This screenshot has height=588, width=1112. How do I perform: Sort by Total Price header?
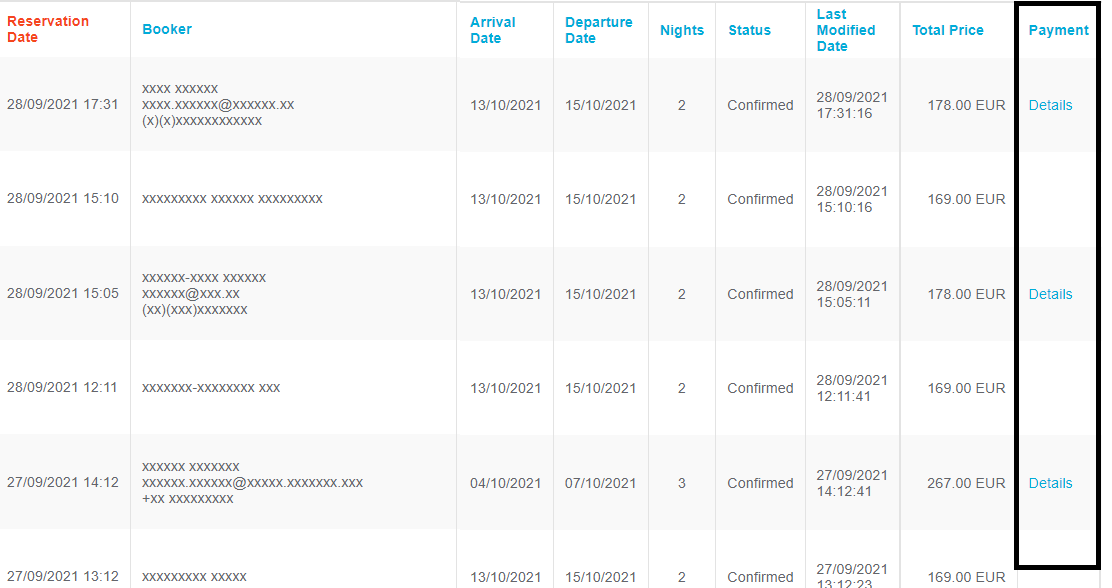[x=947, y=30]
